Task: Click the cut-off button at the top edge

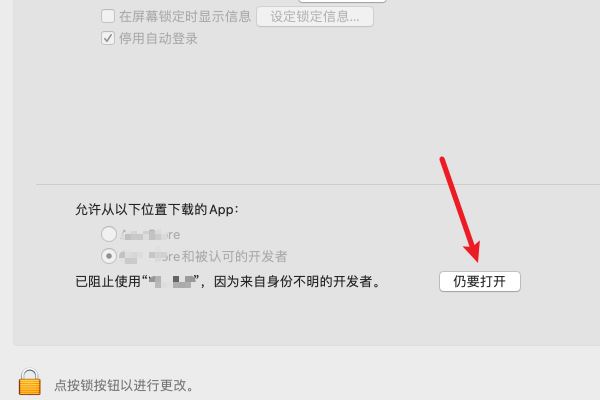Action: [342, 1]
